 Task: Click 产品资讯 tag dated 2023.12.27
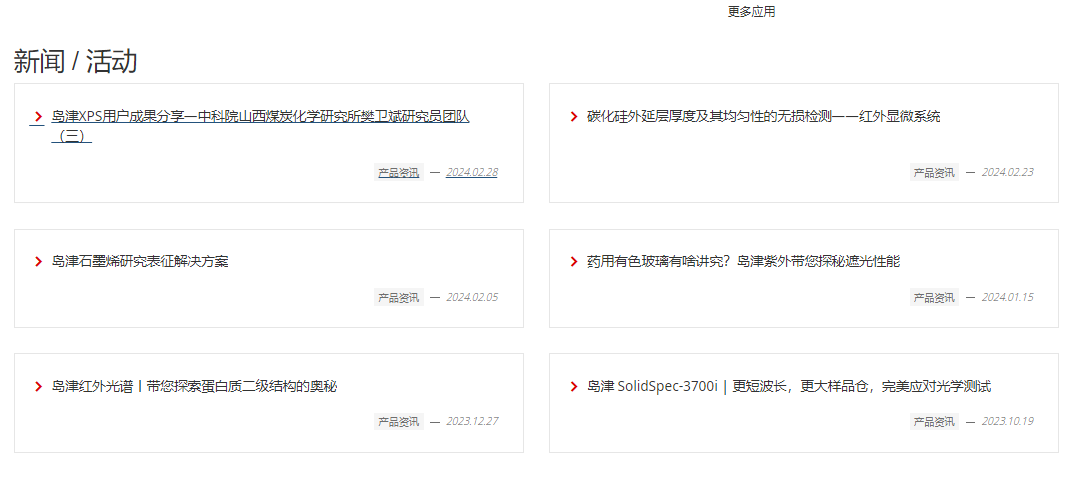point(399,422)
